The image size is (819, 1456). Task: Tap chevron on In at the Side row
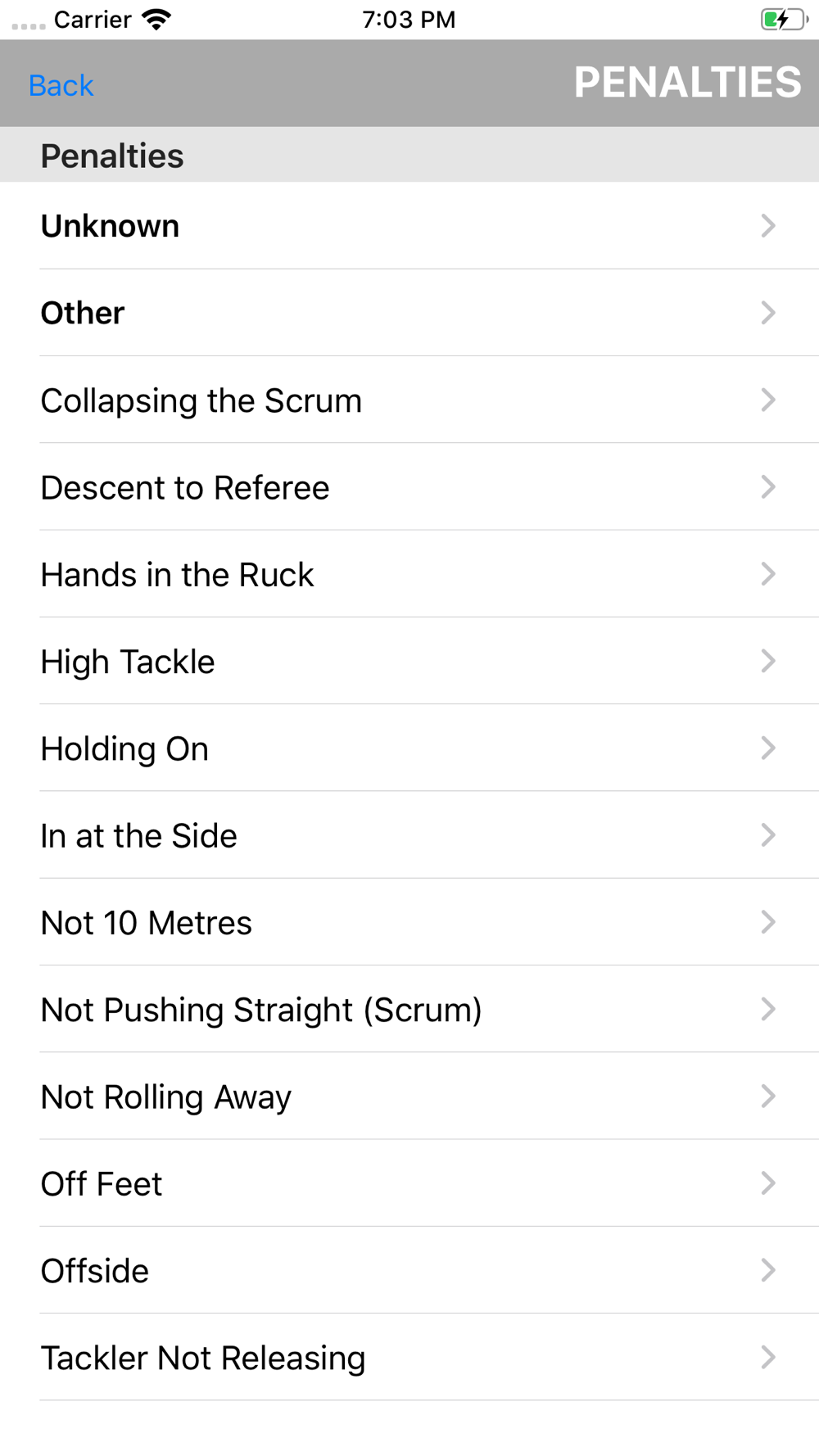(x=767, y=835)
